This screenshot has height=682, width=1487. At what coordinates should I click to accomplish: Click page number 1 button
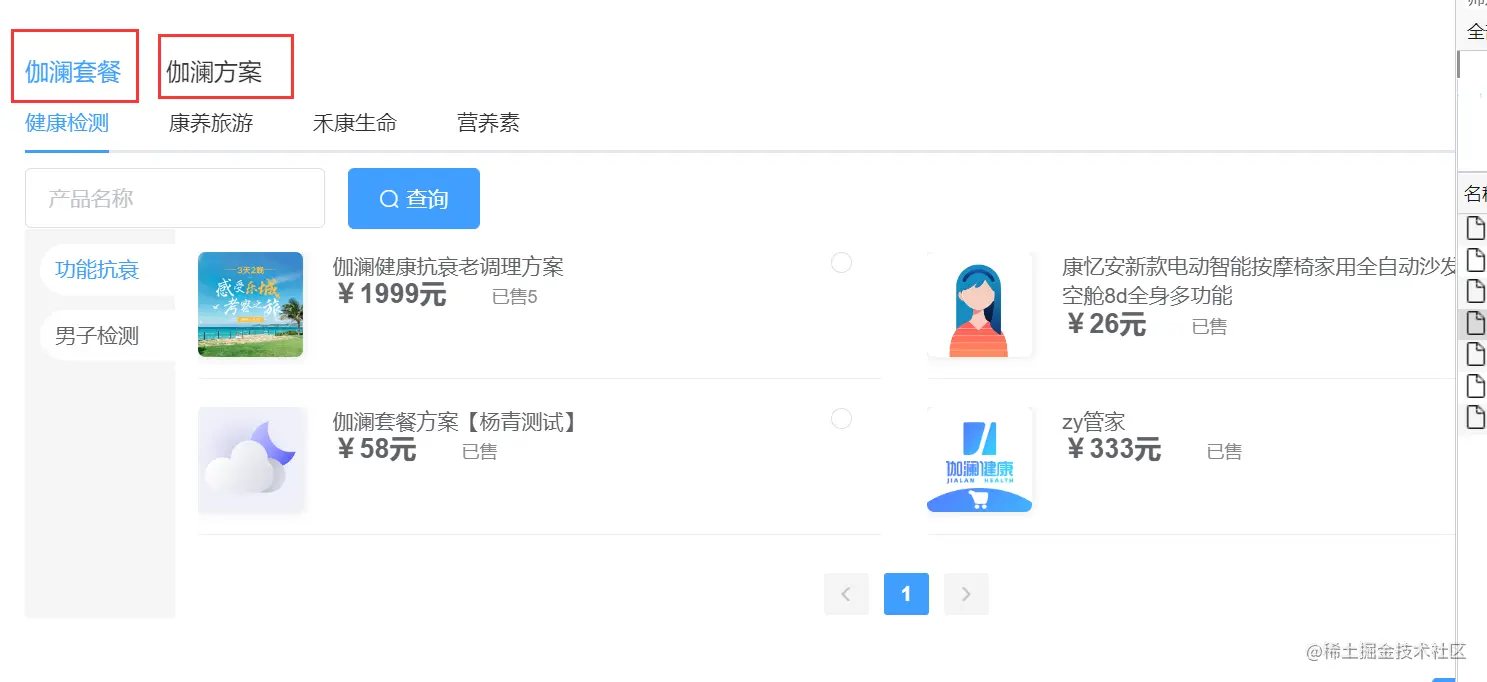click(x=906, y=594)
